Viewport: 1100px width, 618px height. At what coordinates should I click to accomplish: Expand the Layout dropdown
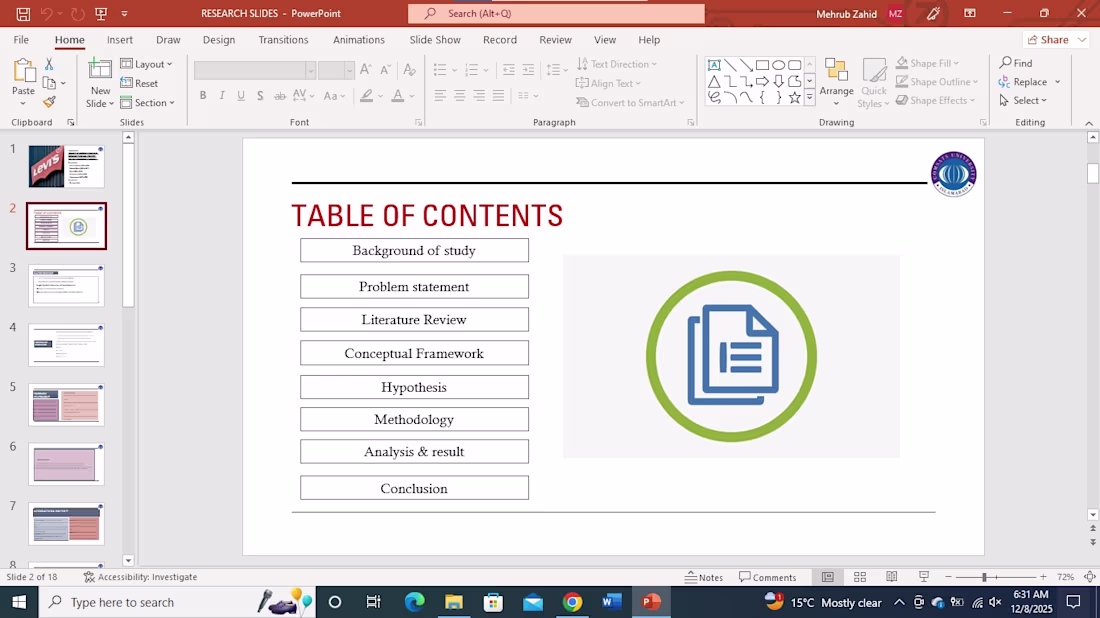click(147, 64)
